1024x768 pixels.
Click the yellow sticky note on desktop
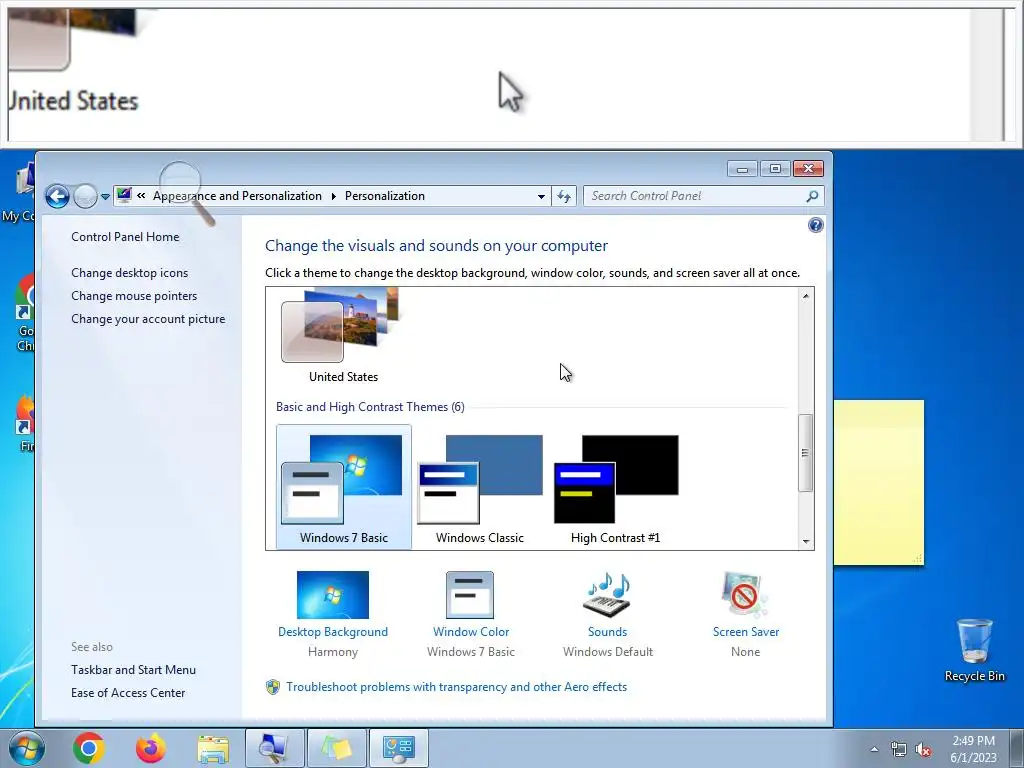click(x=878, y=482)
